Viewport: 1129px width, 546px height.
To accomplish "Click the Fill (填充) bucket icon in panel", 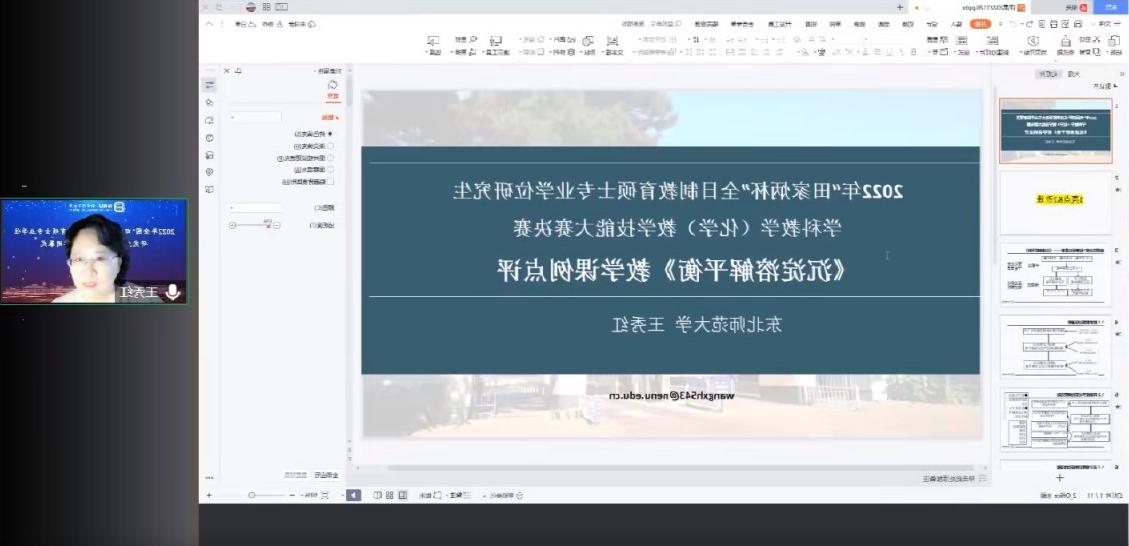I will pos(333,84).
